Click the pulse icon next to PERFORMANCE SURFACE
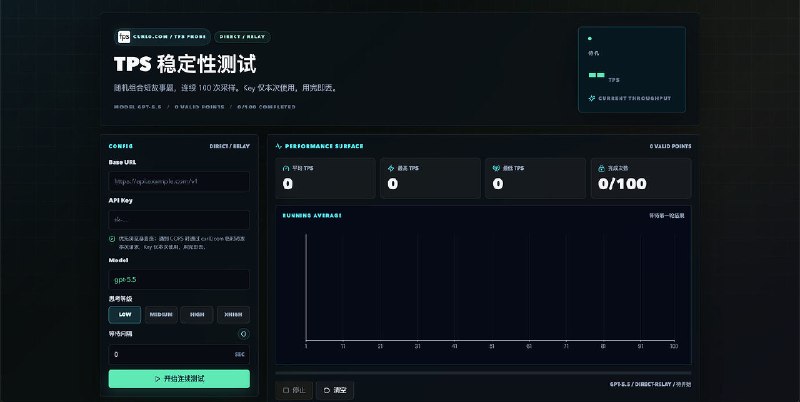800x402 pixels. [279, 146]
